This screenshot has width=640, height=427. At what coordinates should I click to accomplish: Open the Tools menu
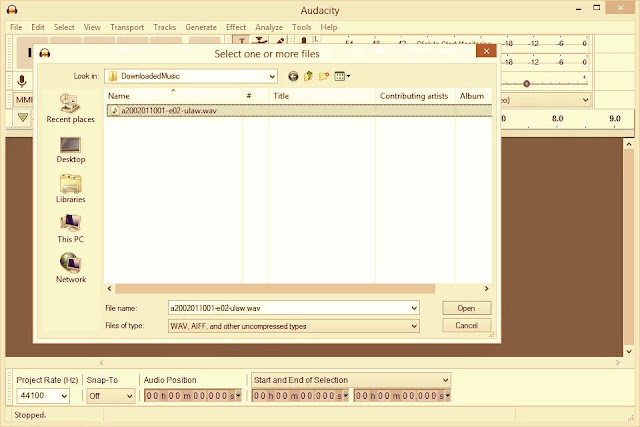tap(302, 27)
